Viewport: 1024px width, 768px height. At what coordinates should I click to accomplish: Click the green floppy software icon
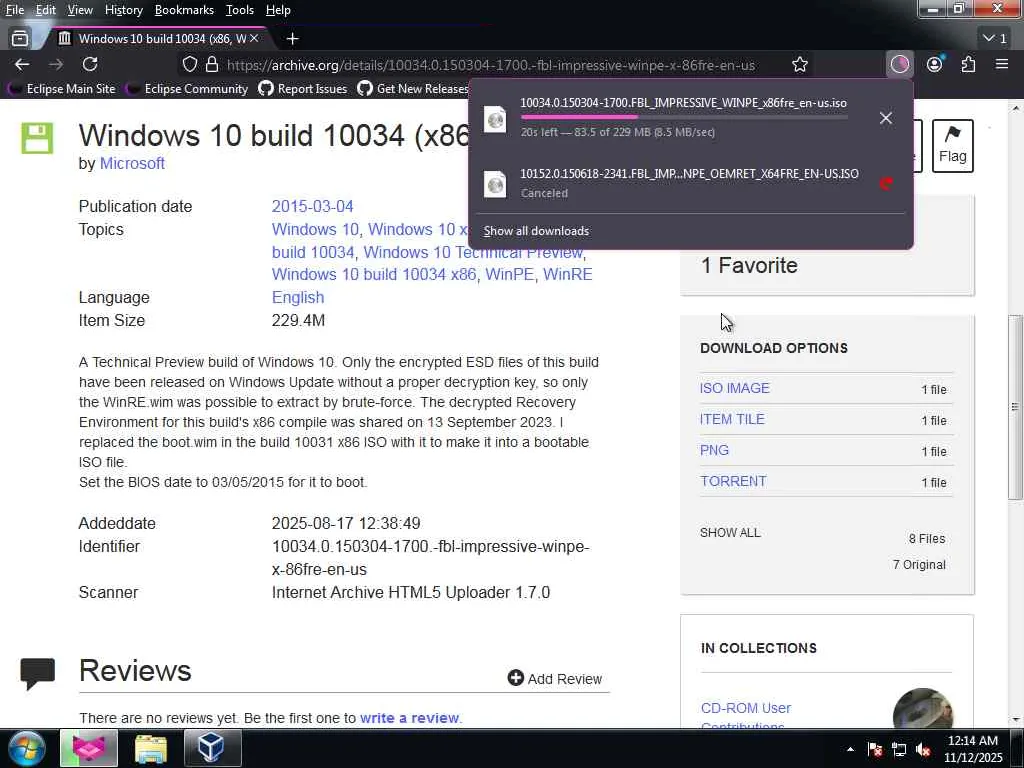[37, 138]
